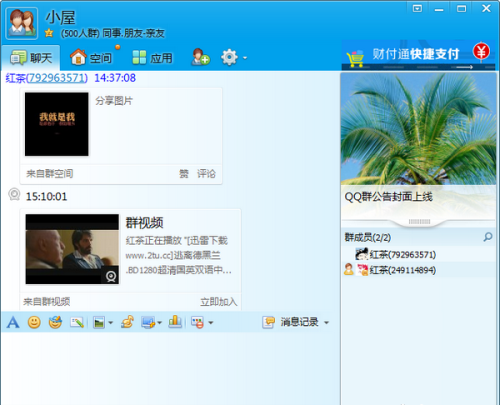Viewport: 500px width, 405px height.
Task: Expand the 消息记录 dropdown arrow
Action: click(326, 323)
